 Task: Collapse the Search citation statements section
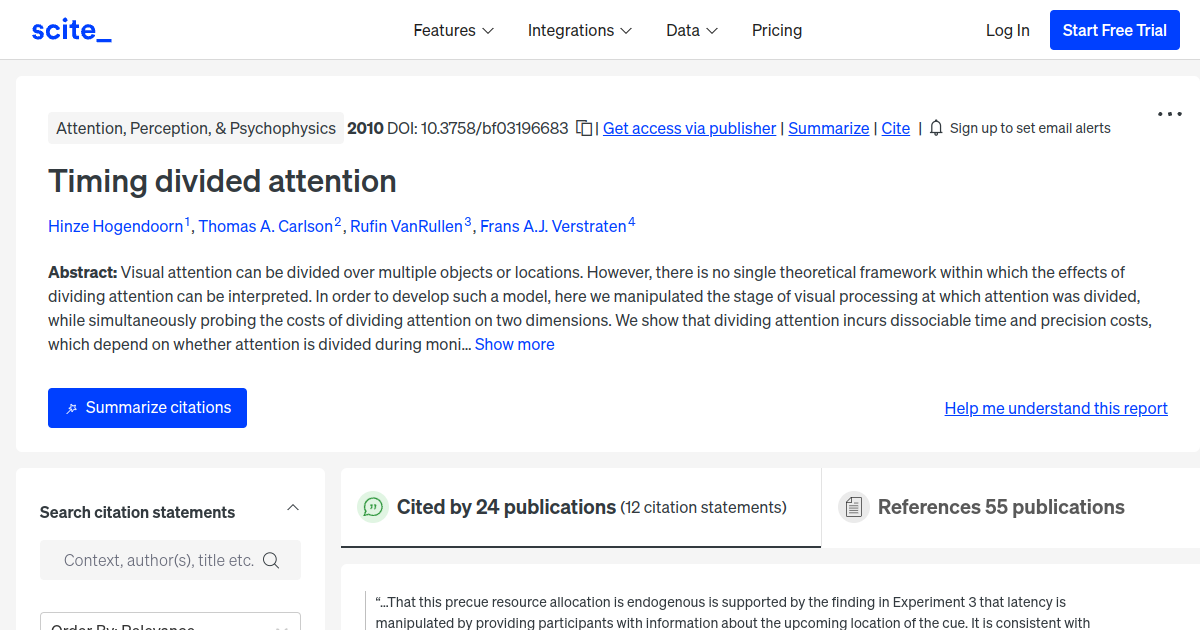pyautogui.click(x=293, y=508)
